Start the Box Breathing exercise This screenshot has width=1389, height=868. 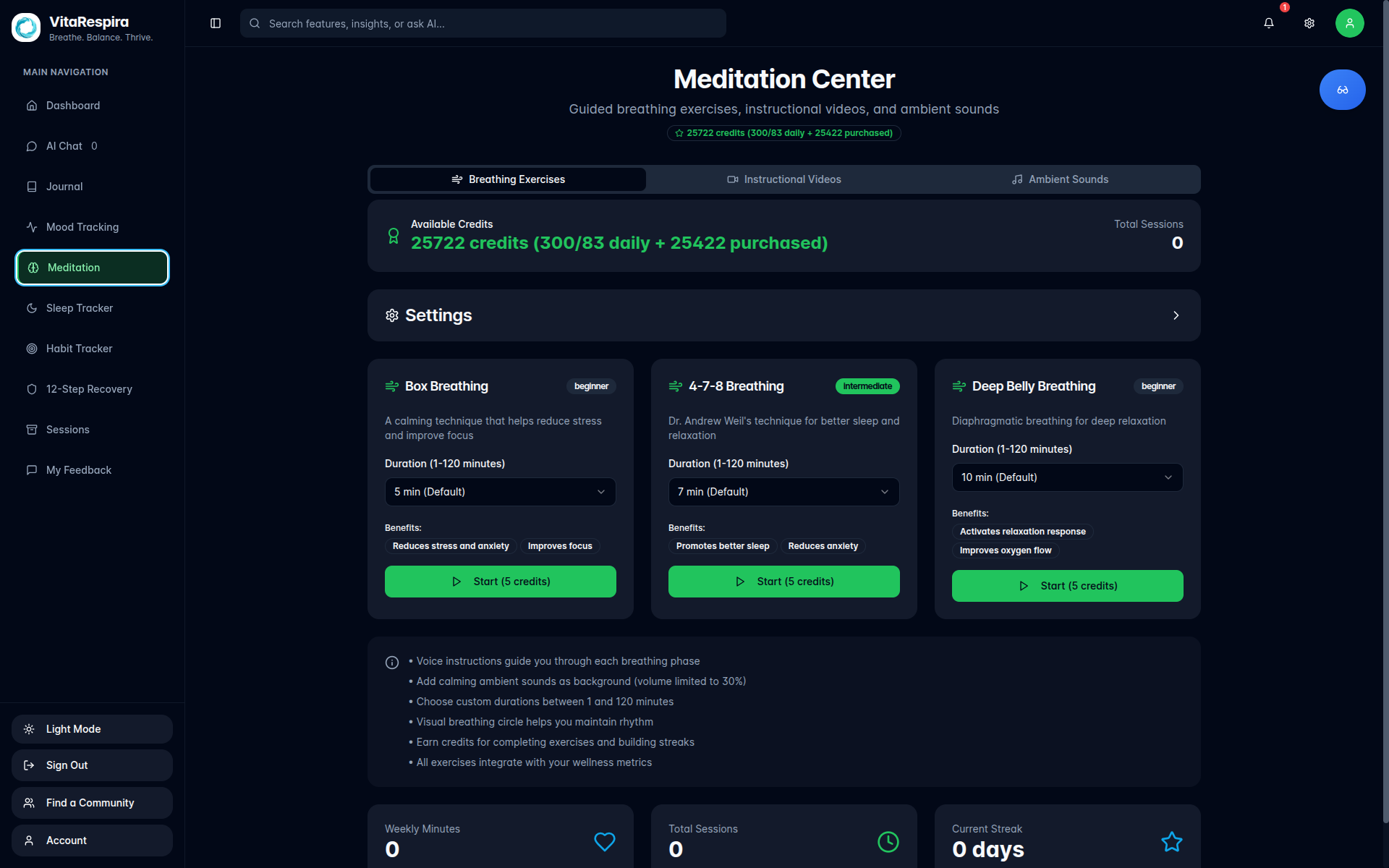pyautogui.click(x=500, y=582)
